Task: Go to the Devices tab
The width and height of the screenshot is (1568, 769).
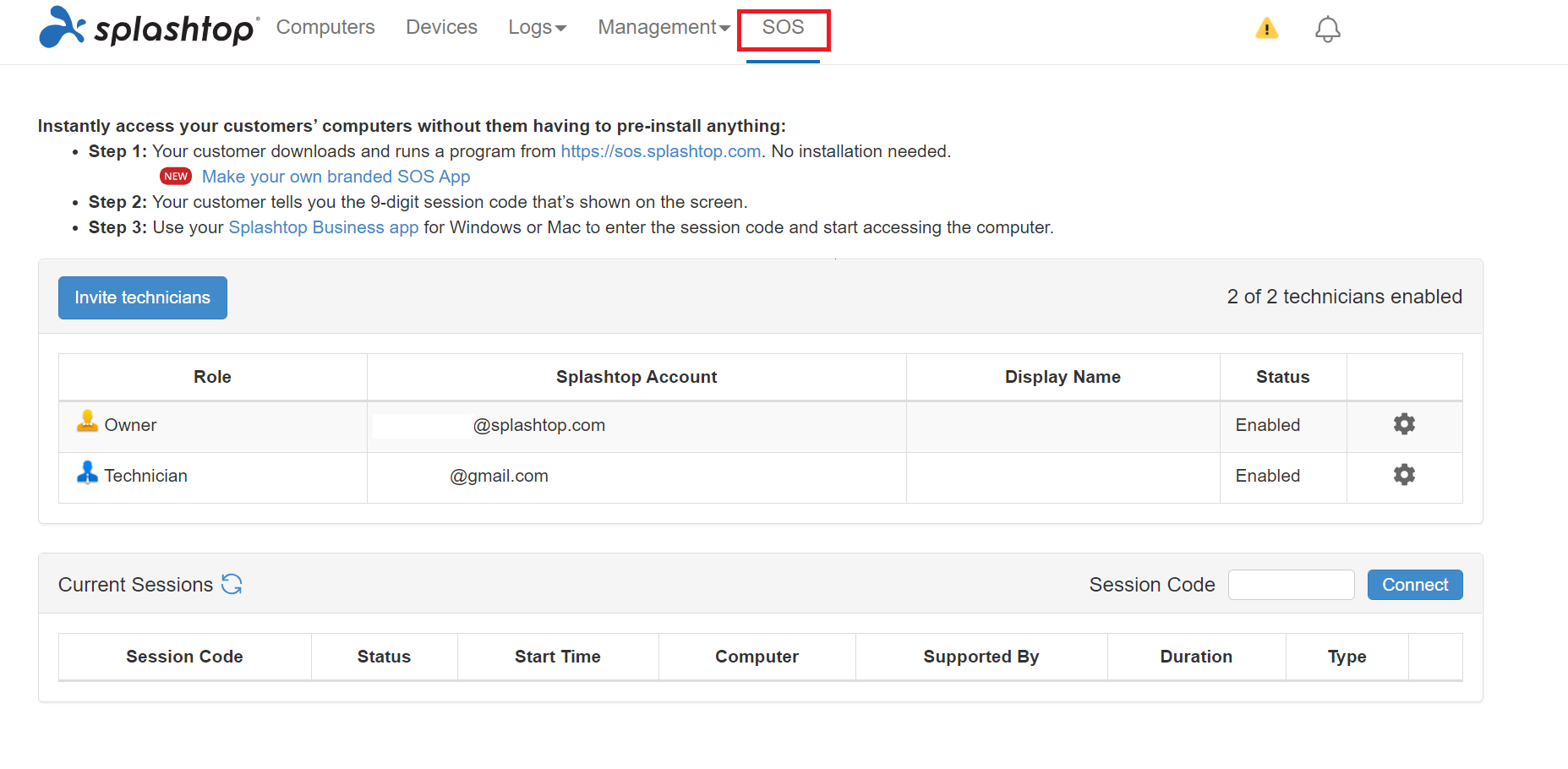Action: [441, 27]
